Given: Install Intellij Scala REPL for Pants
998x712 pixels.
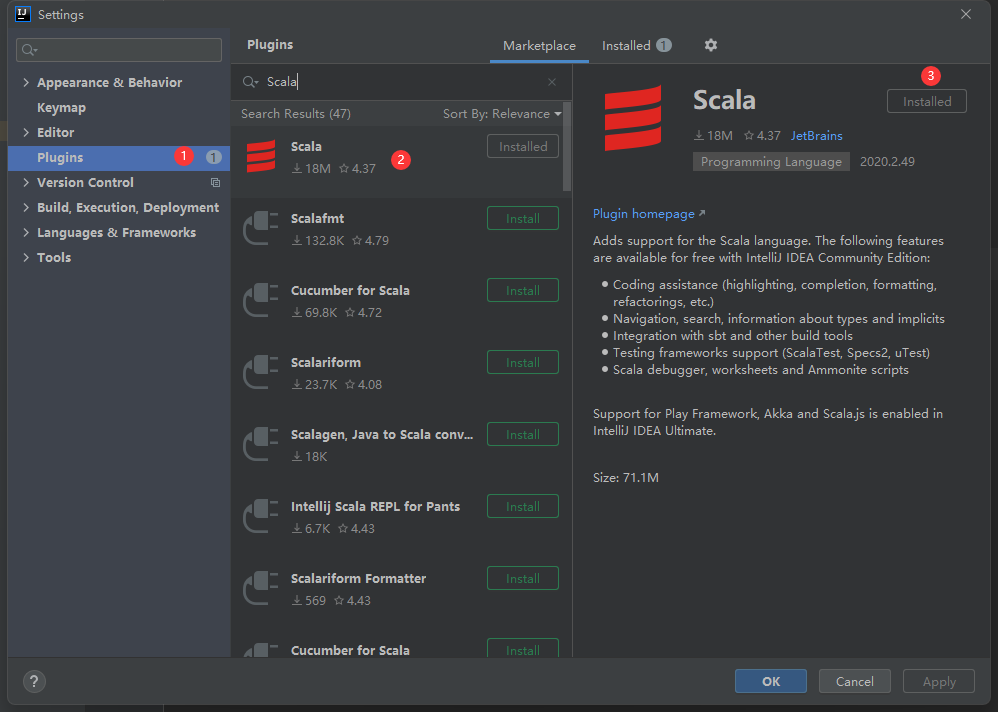Looking at the screenshot, I should 523,506.
